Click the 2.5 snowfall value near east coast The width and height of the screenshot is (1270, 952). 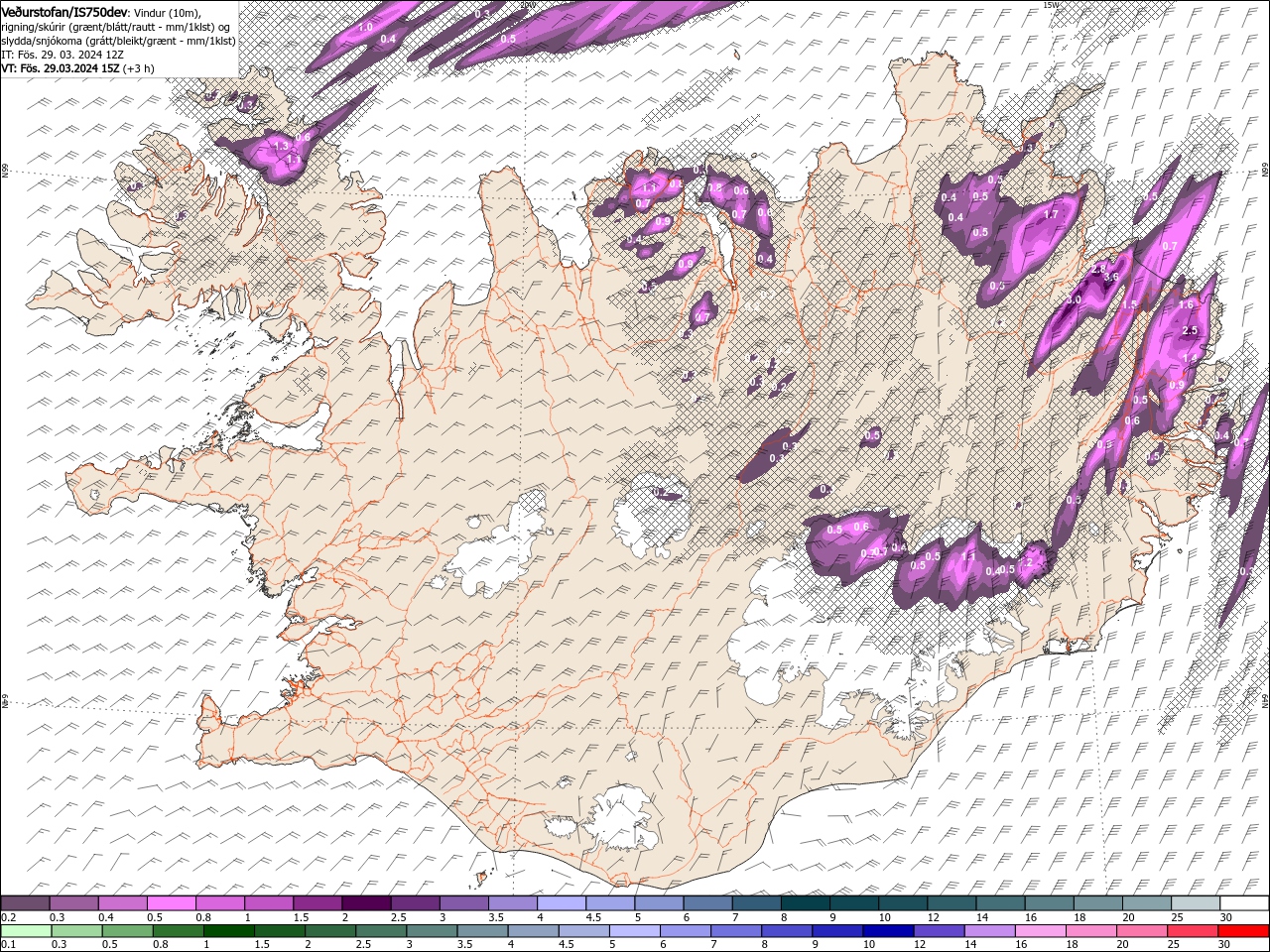click(x=1192, y=330)
